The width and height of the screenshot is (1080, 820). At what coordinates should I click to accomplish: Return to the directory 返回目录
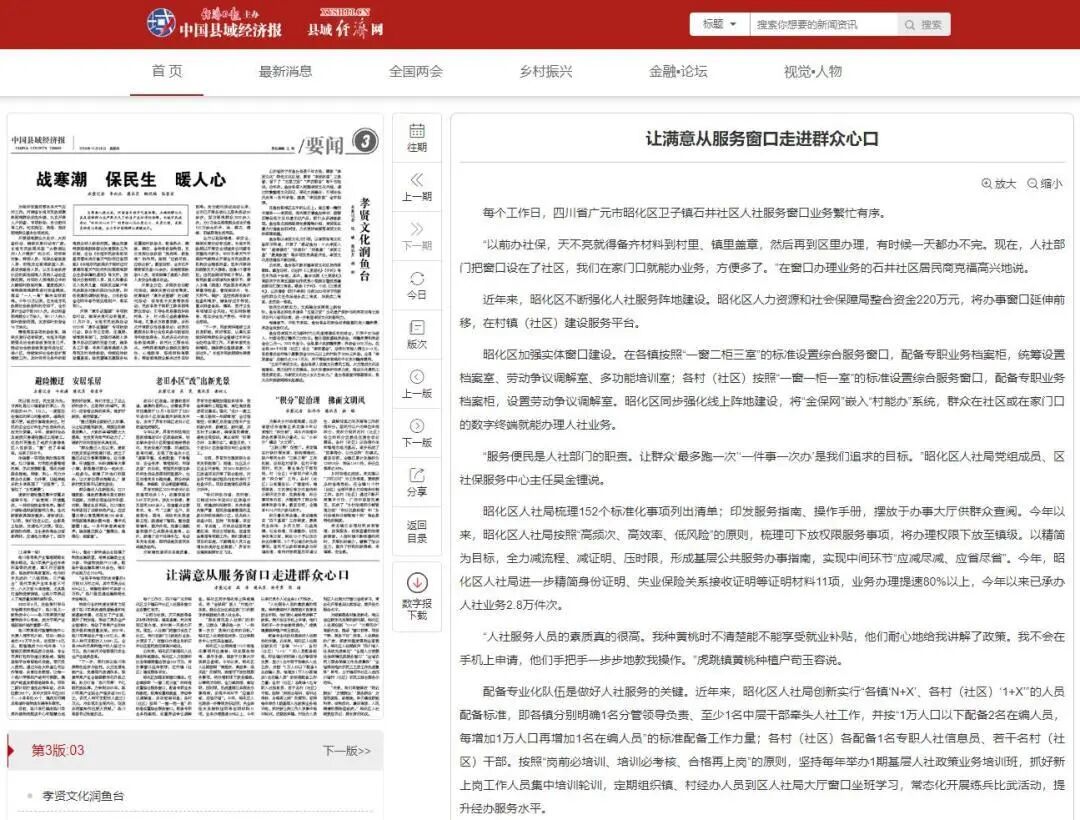point(417,532)
